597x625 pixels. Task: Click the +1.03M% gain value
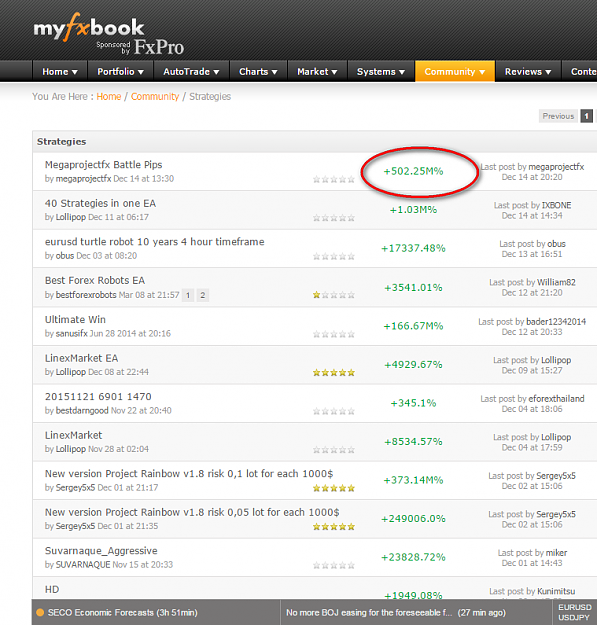pyautogui.click(x=413, y=210)
